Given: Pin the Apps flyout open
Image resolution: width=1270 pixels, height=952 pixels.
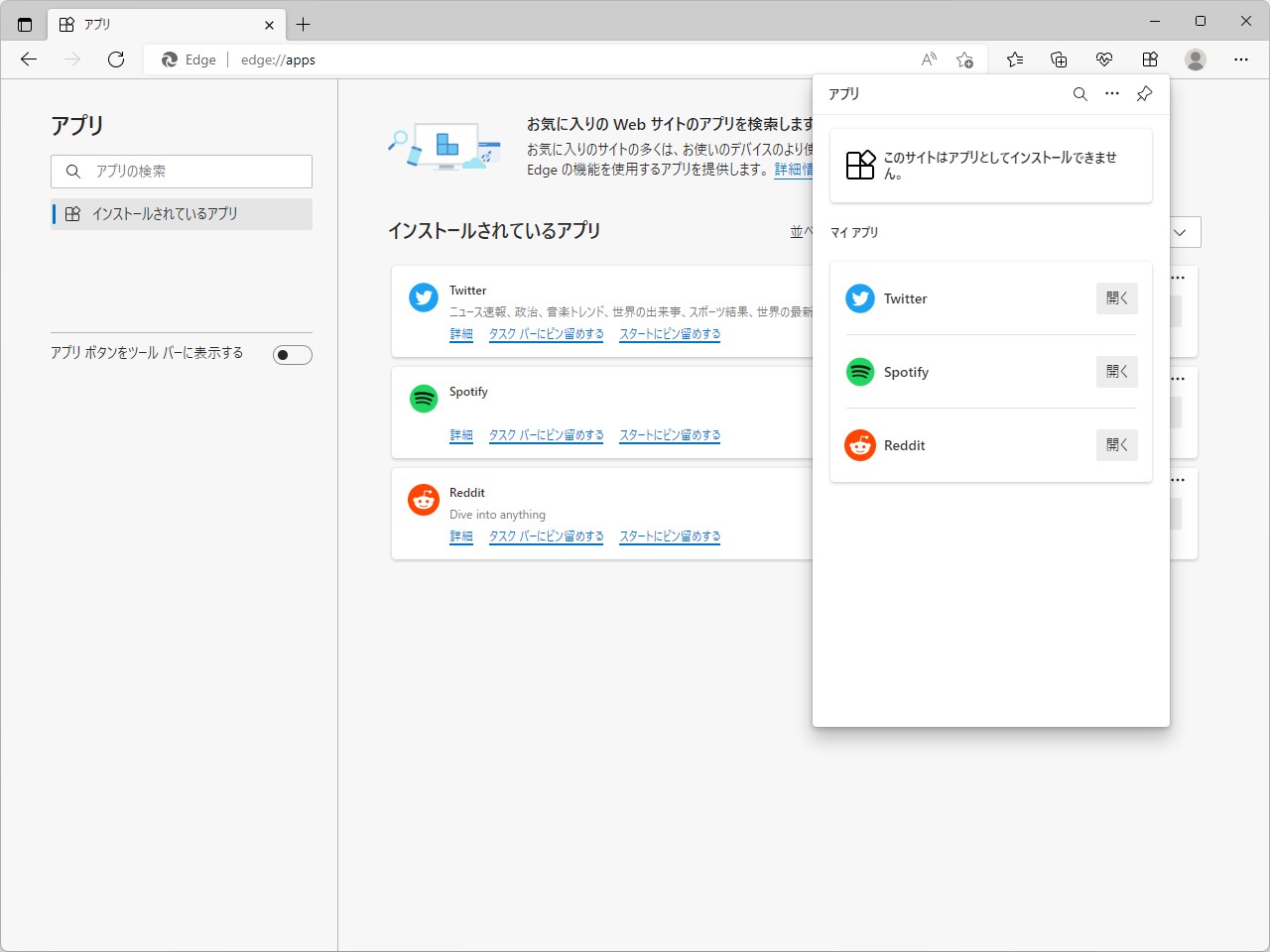Looking at the screenshot, I should click(x=1143, y=94).
